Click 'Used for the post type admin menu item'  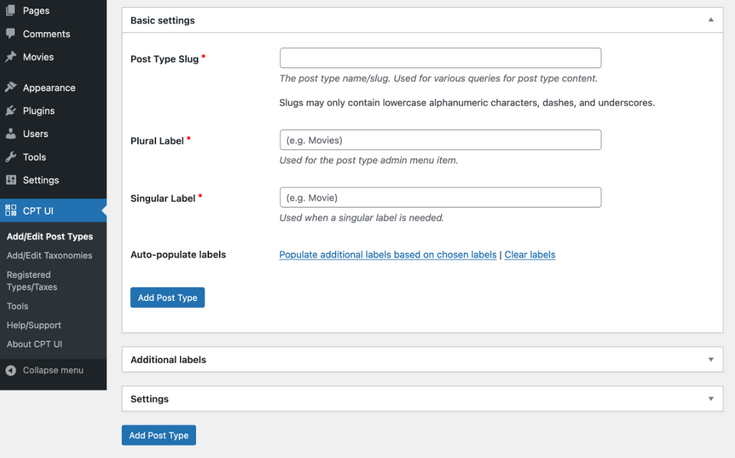point(368,160)
